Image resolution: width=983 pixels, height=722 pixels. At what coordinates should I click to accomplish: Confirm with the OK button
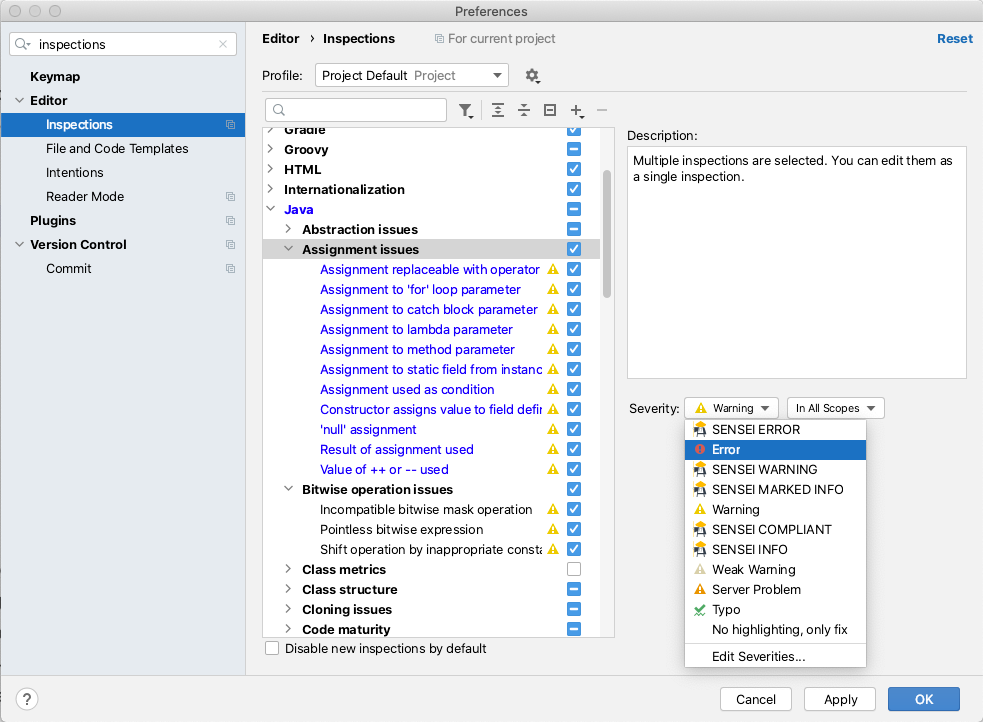point(923,699)
